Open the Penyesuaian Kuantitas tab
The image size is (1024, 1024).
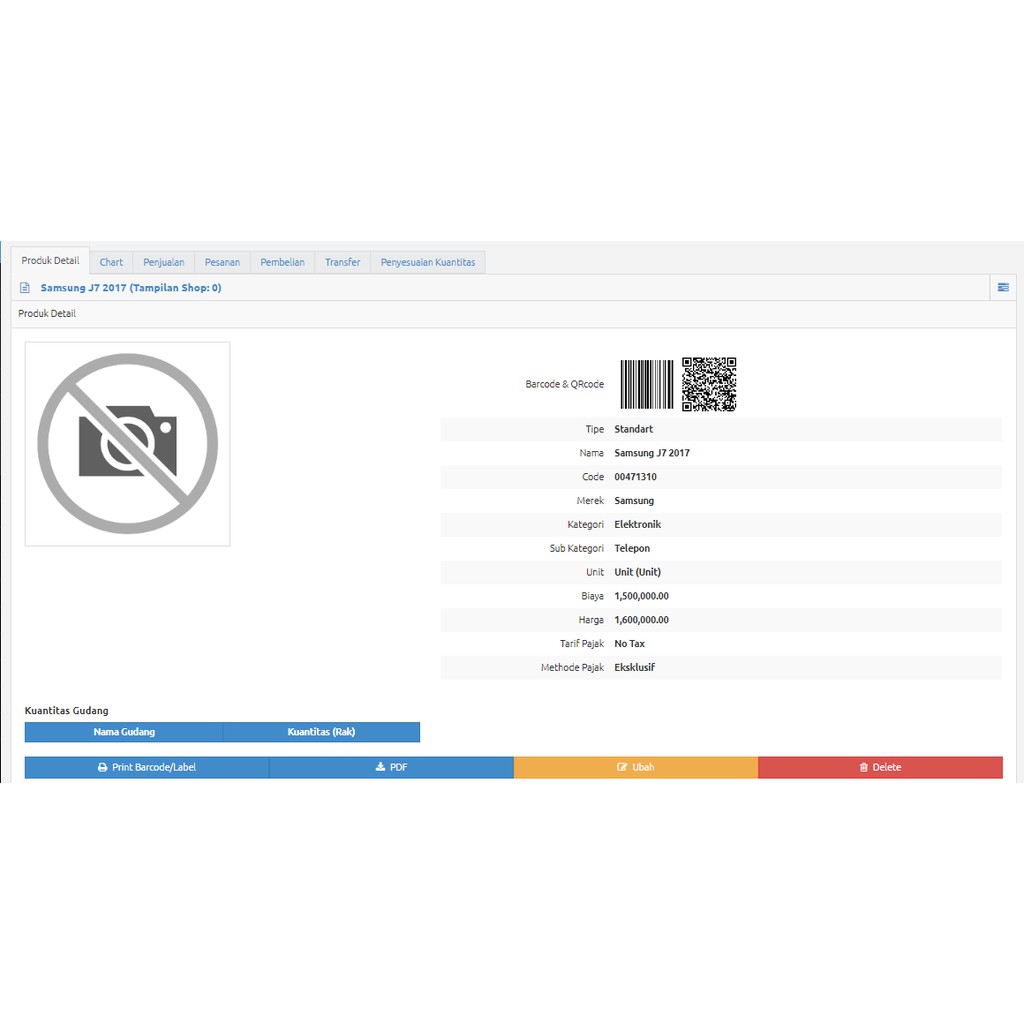(x=428, y=263)
